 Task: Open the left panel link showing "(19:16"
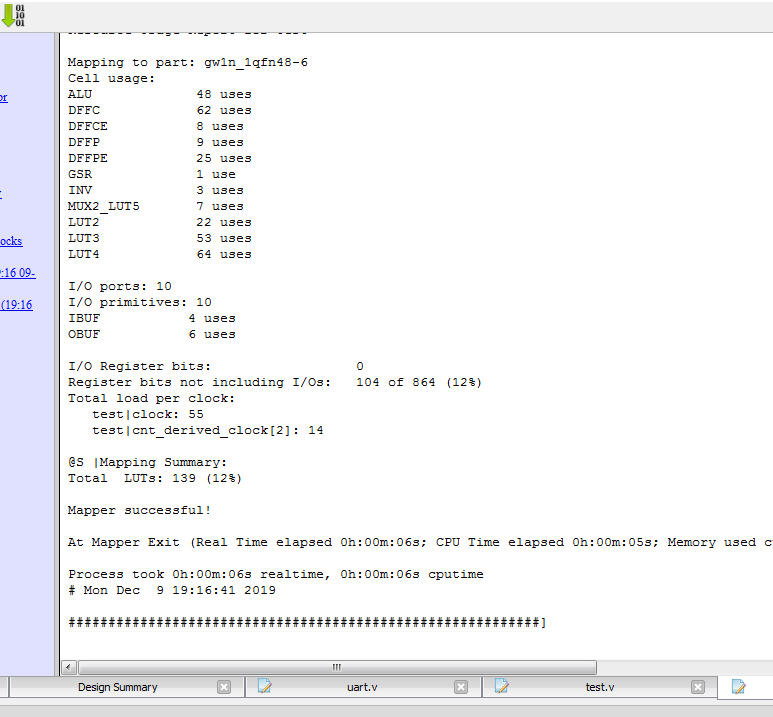click(16, 305)
